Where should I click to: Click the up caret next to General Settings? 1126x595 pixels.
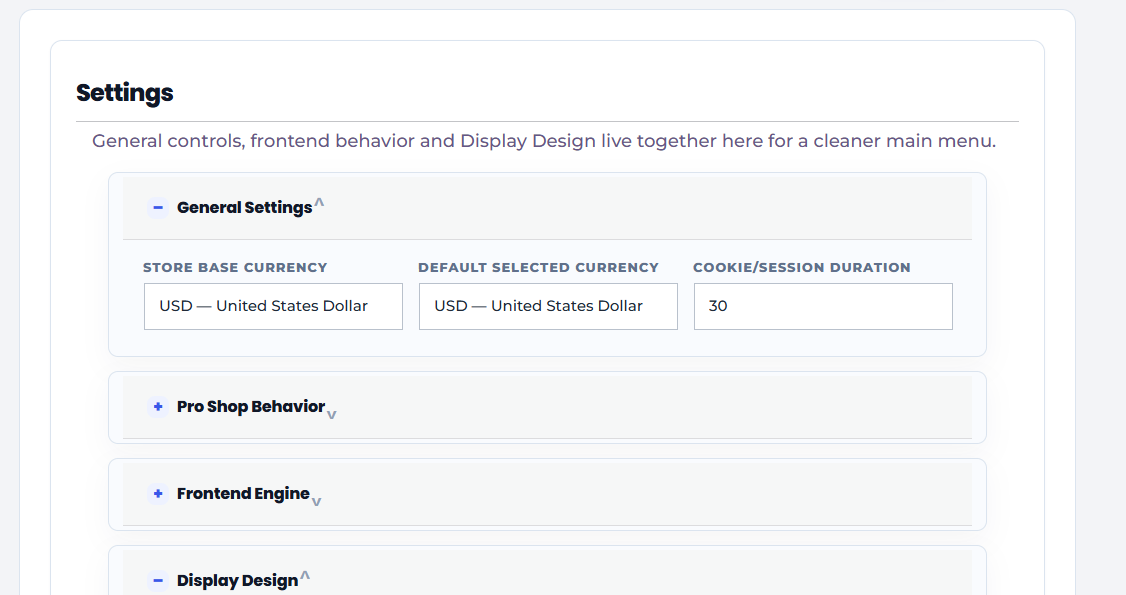click(320, 203)
